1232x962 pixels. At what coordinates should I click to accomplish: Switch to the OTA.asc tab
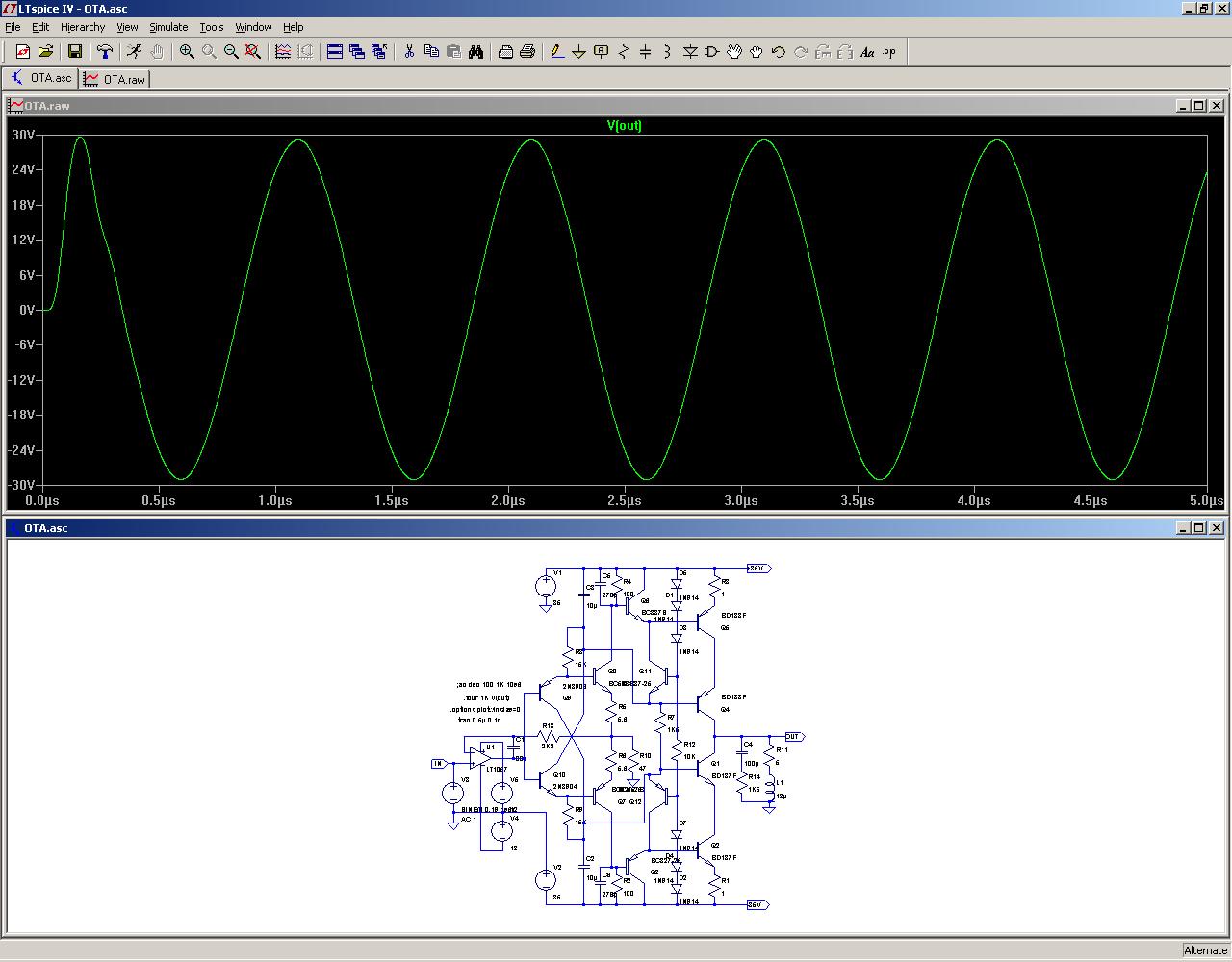coord(41,78)
